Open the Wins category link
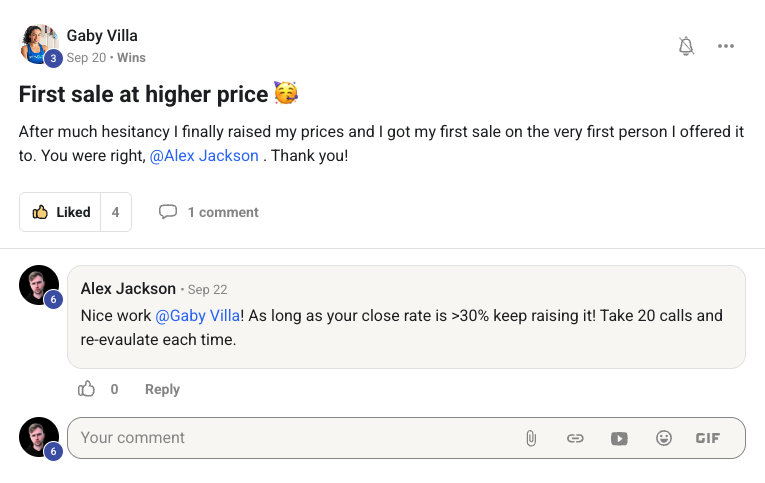Viewport: 765px width, 483px height. pyautogui.click(x=131, y=58)
